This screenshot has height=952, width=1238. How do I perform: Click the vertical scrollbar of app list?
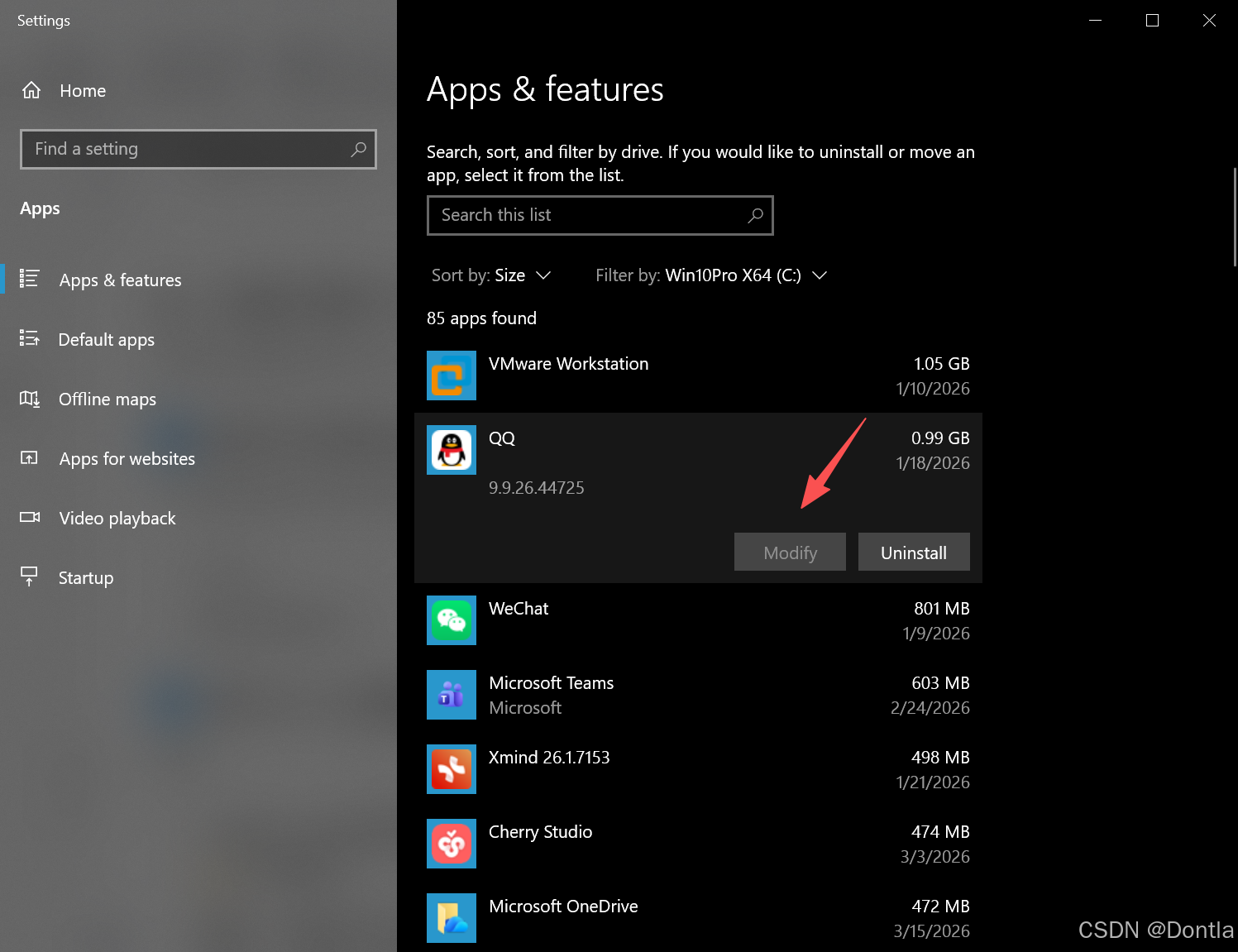pyautogui.click(x=1235, y=217)
